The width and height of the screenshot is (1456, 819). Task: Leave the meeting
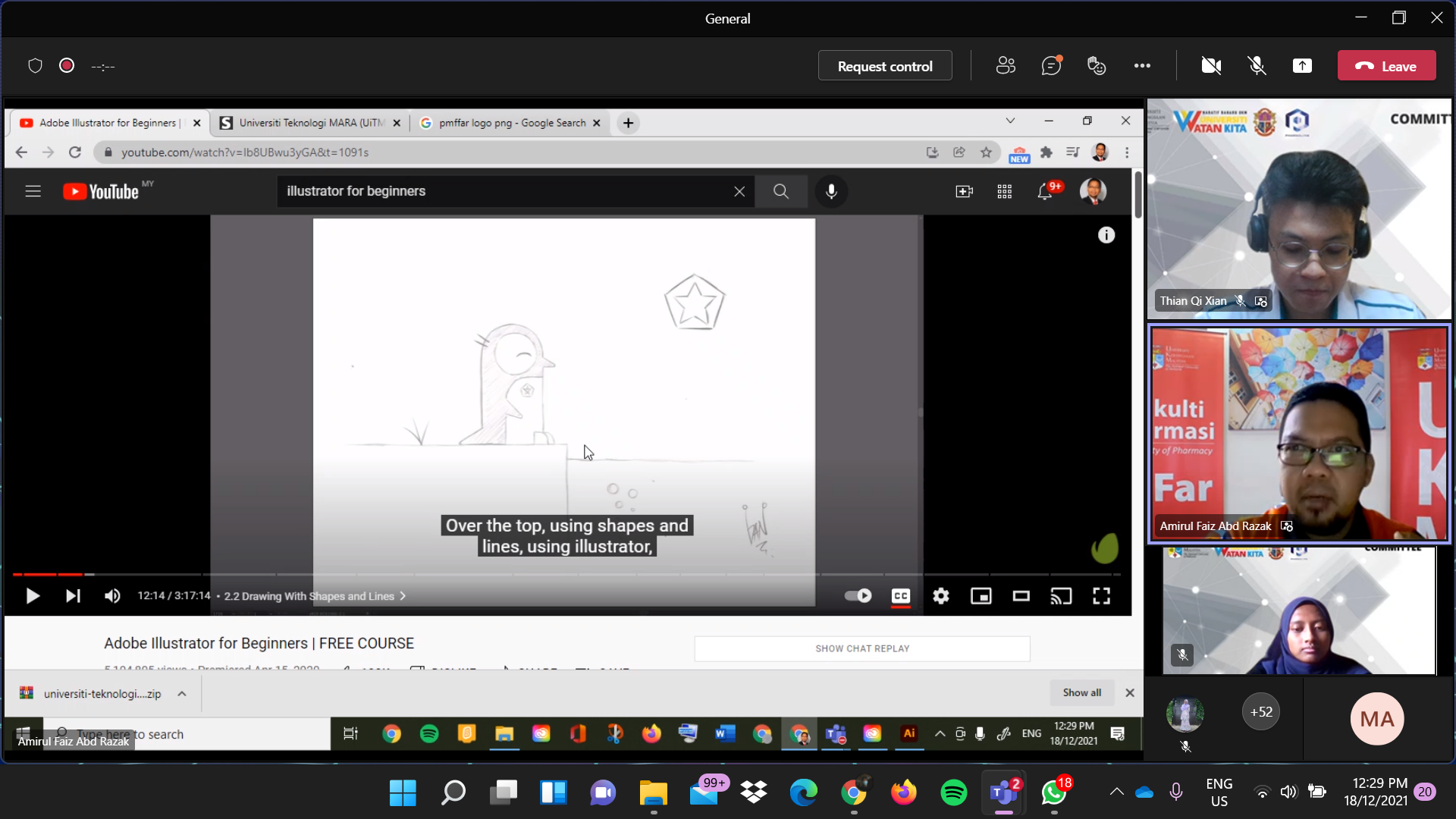1386,66
